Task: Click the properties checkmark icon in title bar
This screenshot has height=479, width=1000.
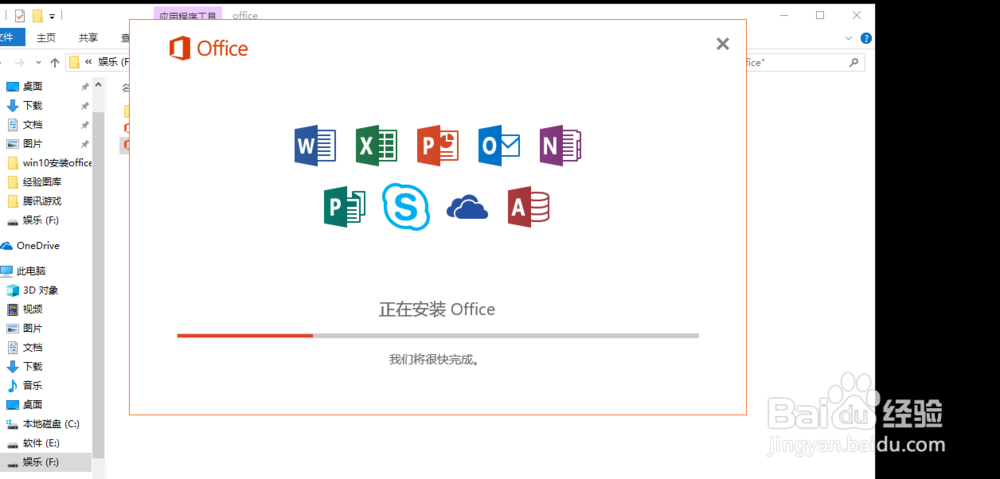Action: pyautogui.click(x=20, y=15)
